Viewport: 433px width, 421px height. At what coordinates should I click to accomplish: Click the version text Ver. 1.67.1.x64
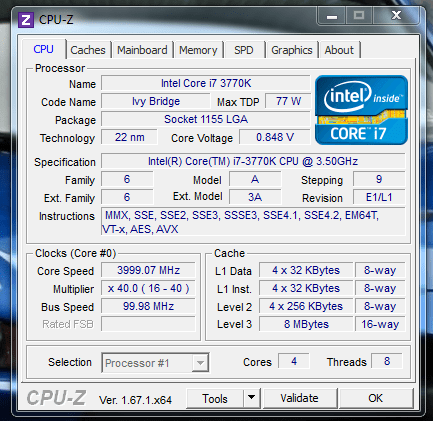click(135, 400)
